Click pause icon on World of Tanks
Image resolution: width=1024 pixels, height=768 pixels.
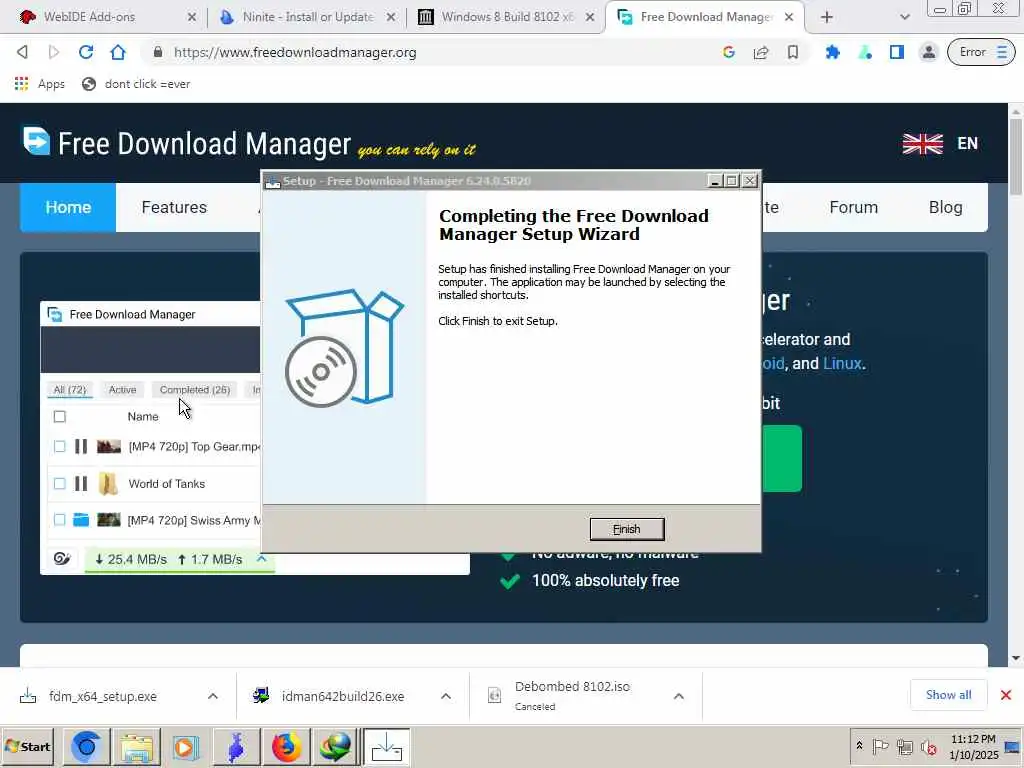pyautogui.click(x=81, y=483)
